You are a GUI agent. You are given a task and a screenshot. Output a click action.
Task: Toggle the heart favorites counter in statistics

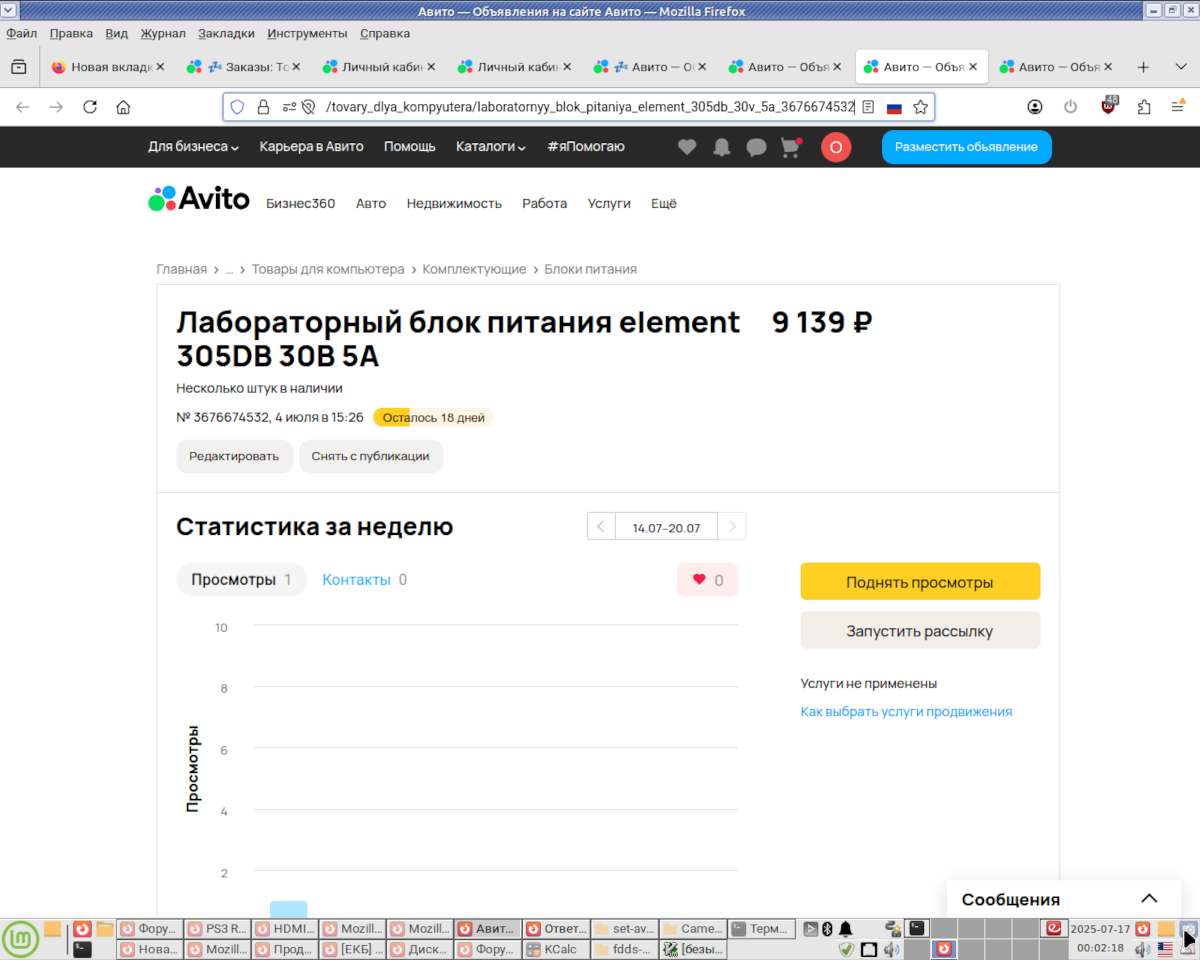pyautogui.click(x=707, y=580)
